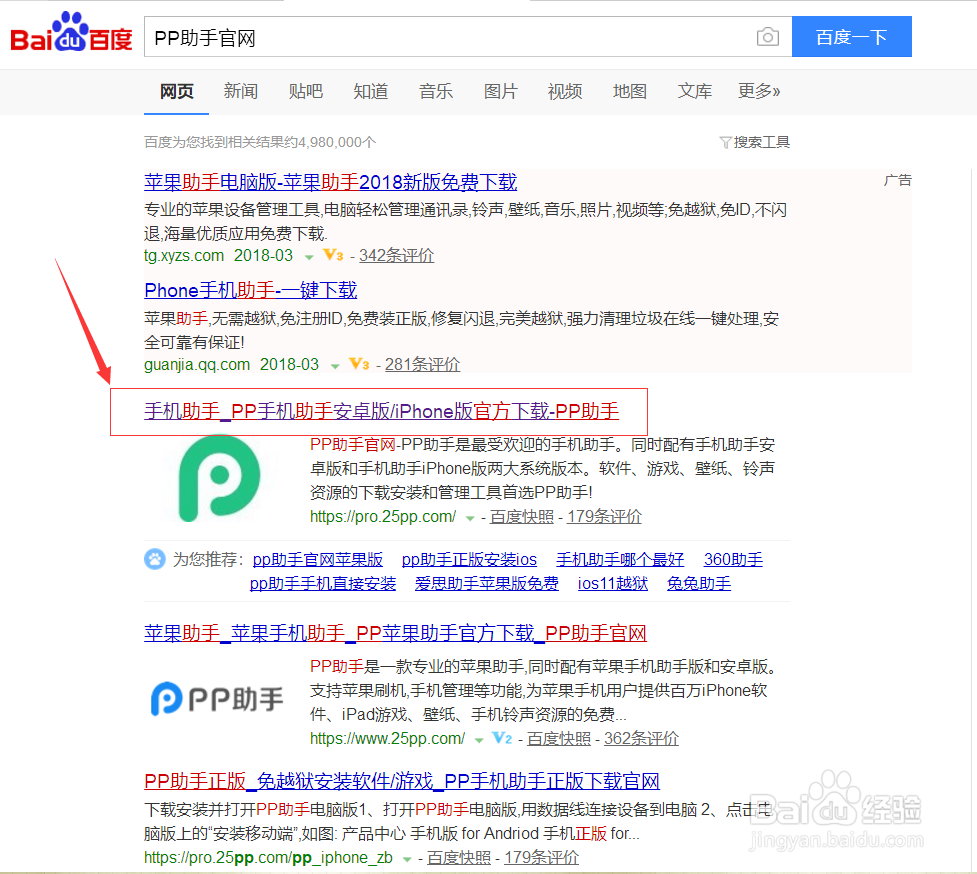
Task: Switch to the 图片 tab
Action: tap(500, 92)
